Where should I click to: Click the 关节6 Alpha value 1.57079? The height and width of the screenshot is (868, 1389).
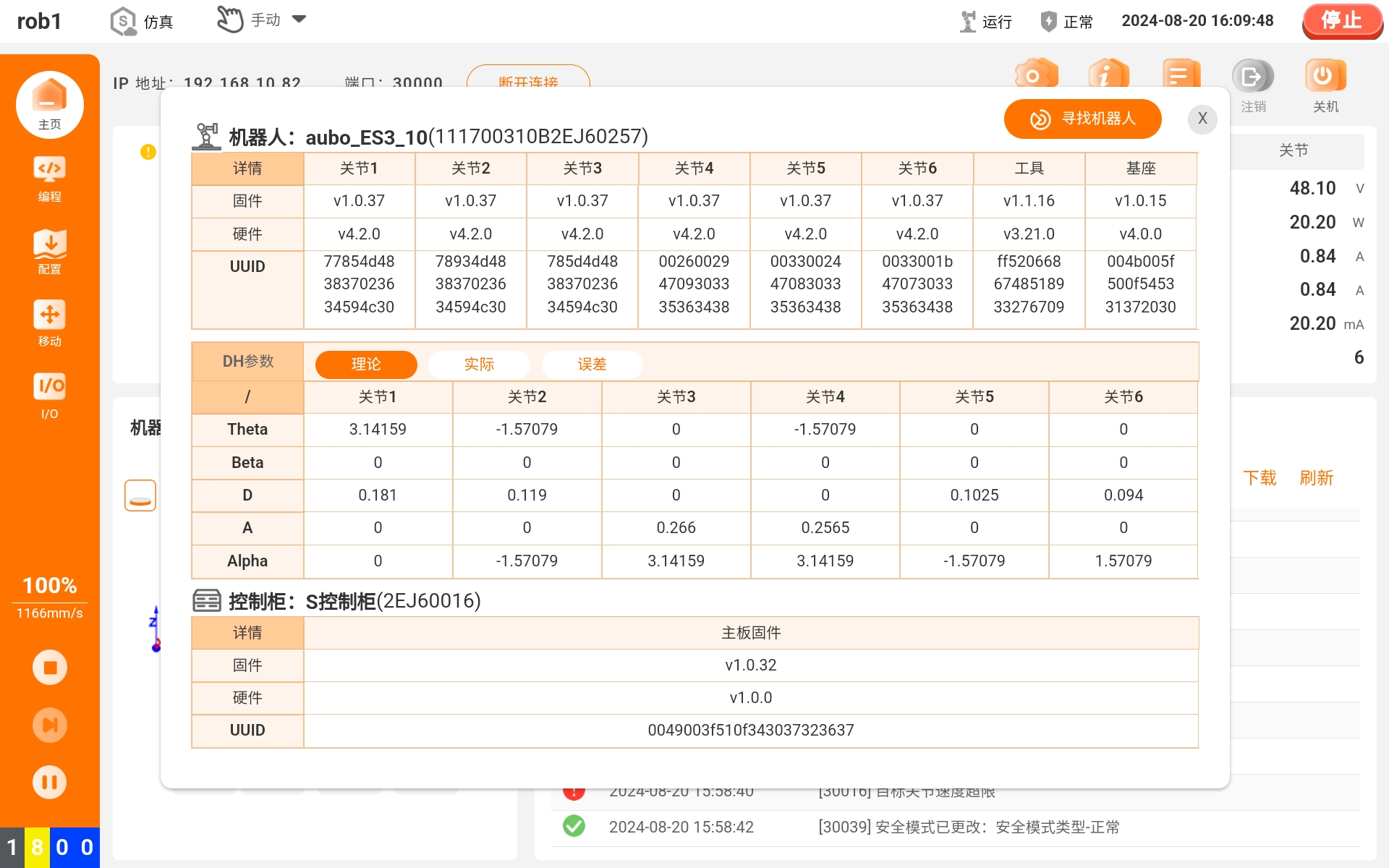(1123, 561)
